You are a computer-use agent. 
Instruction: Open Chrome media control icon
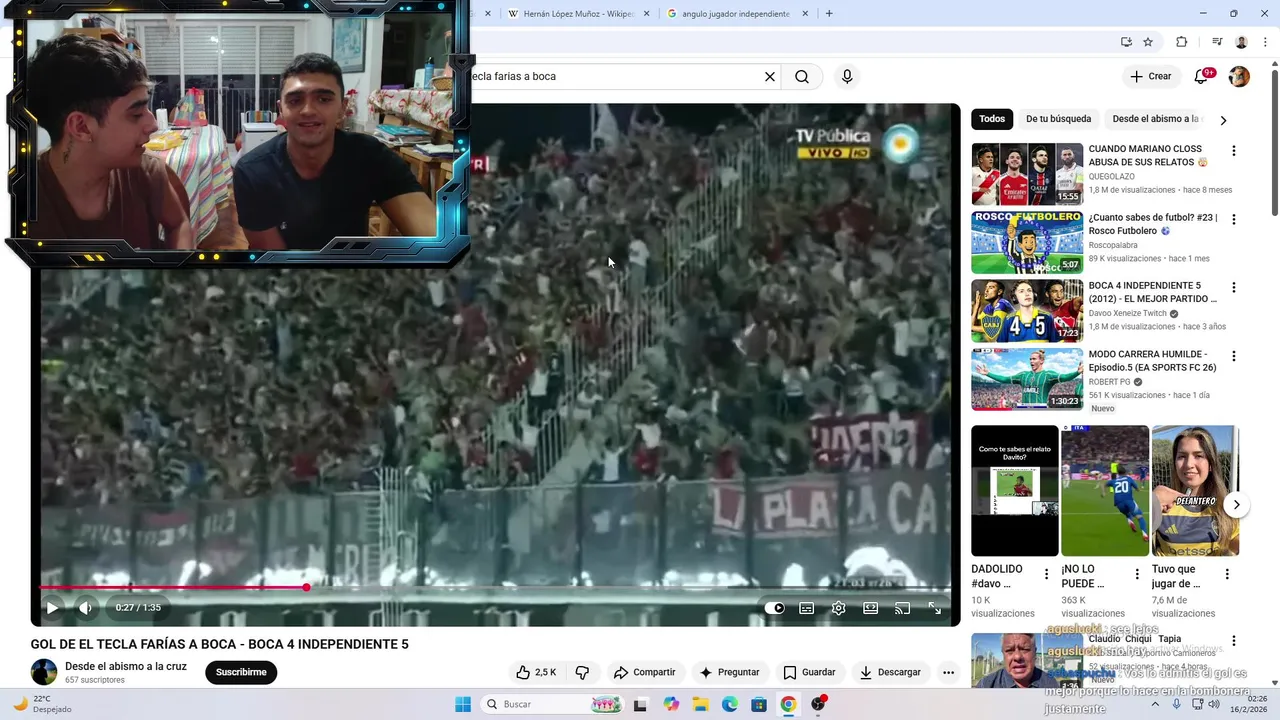coord(1217,42)
